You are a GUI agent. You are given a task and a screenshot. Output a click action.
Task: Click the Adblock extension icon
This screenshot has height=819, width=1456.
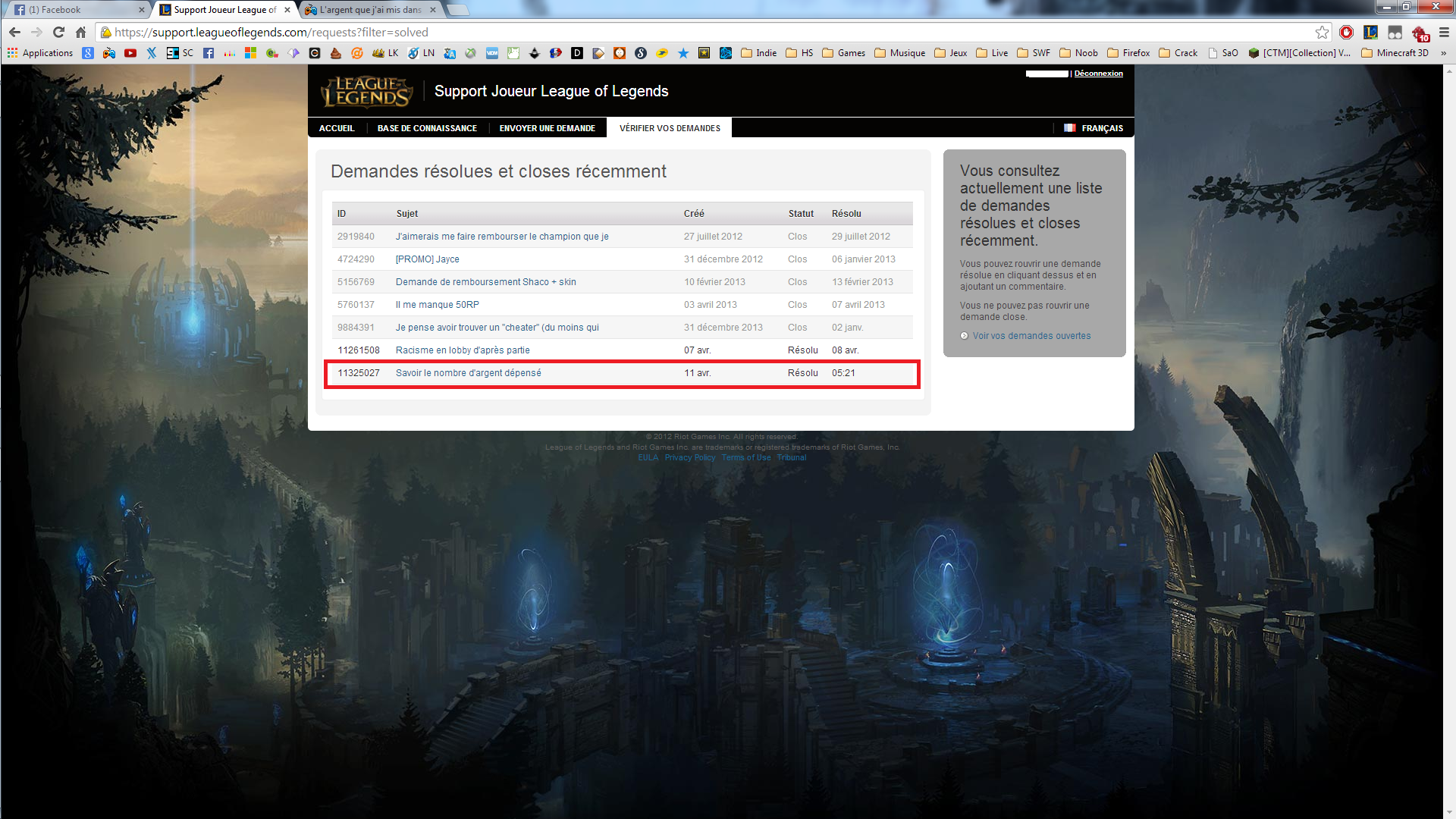(x=1346, y=33)
